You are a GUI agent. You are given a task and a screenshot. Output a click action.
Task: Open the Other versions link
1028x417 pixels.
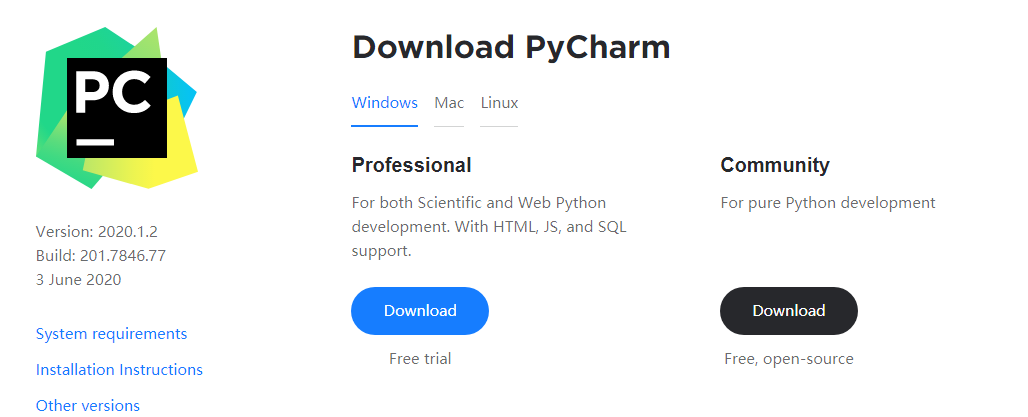[x=88, y=406]
